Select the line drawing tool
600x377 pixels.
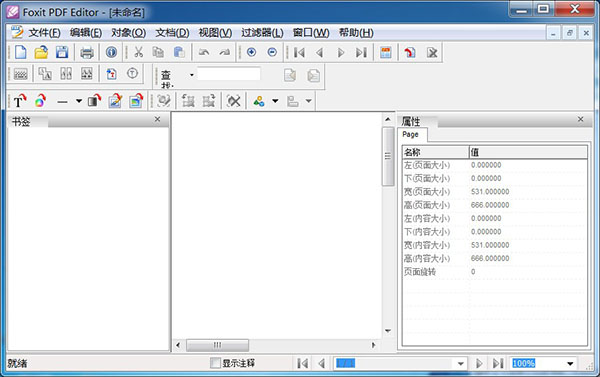coord(62,101)
